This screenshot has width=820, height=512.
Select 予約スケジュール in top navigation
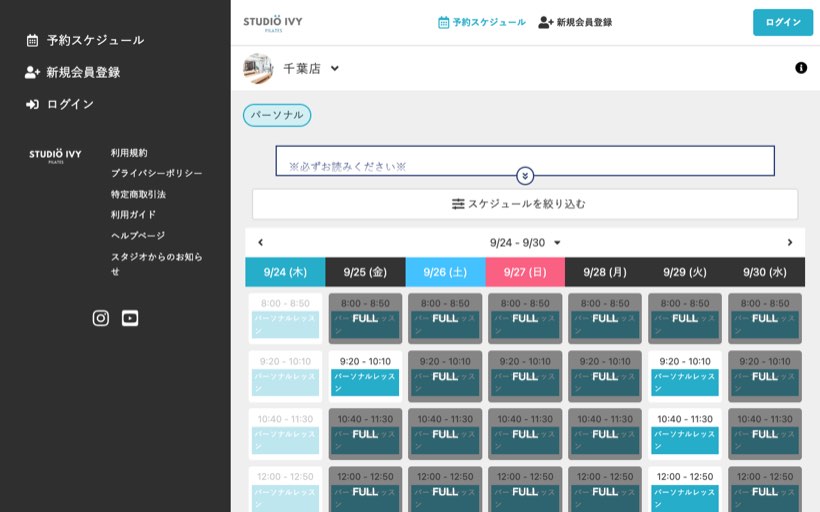[482, 22]
